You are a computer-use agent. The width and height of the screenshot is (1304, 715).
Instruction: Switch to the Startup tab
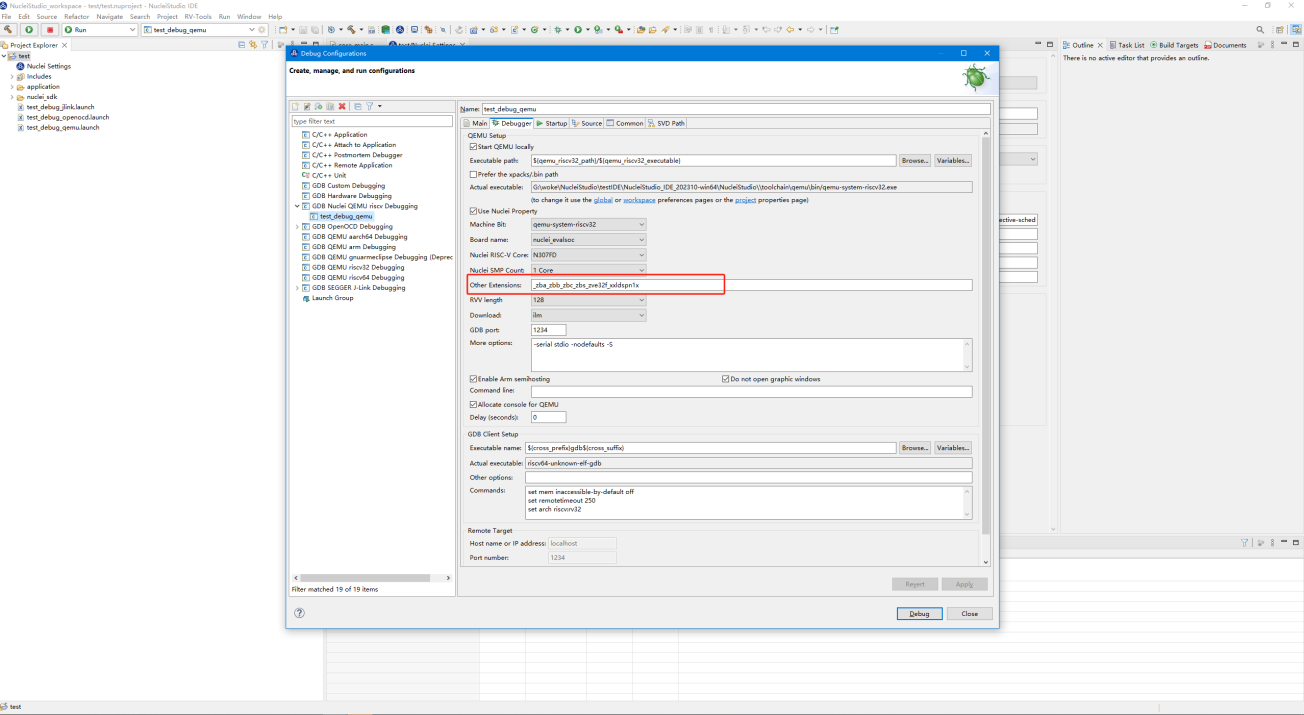pyautogui.click(x=552, y=123)
